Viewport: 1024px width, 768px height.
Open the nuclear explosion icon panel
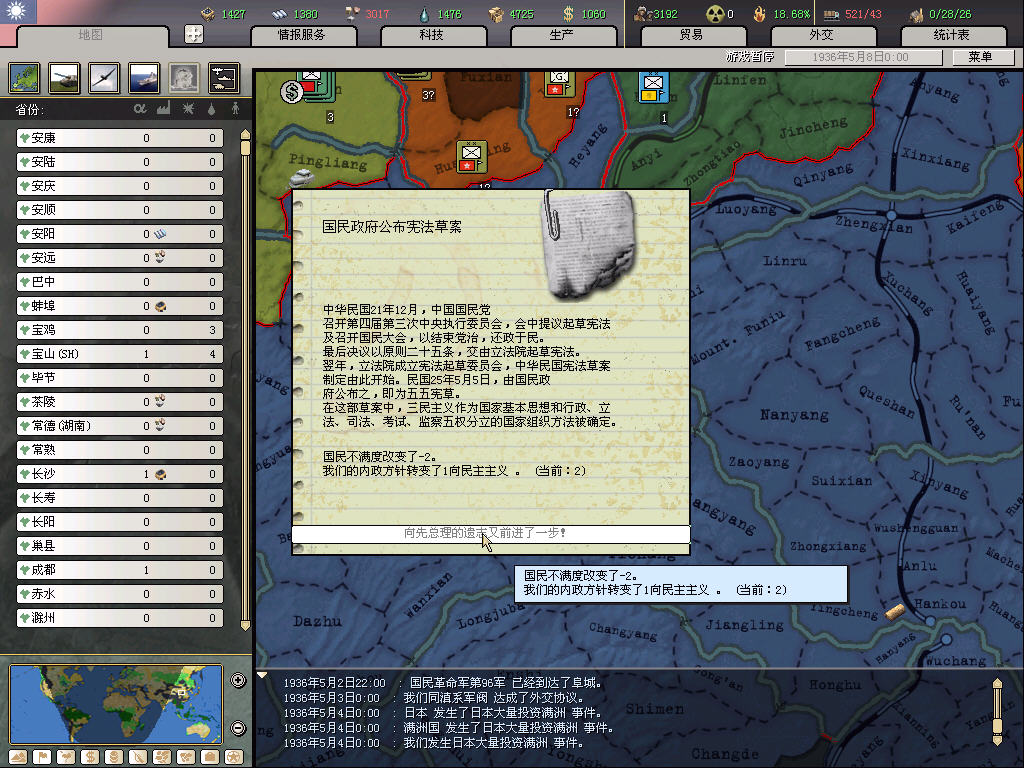click(x=184, y=78)
